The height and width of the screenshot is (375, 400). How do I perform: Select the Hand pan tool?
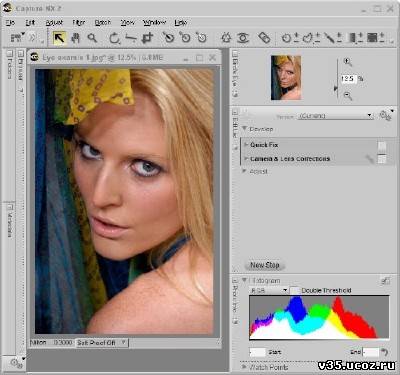[x=76, y=38]
